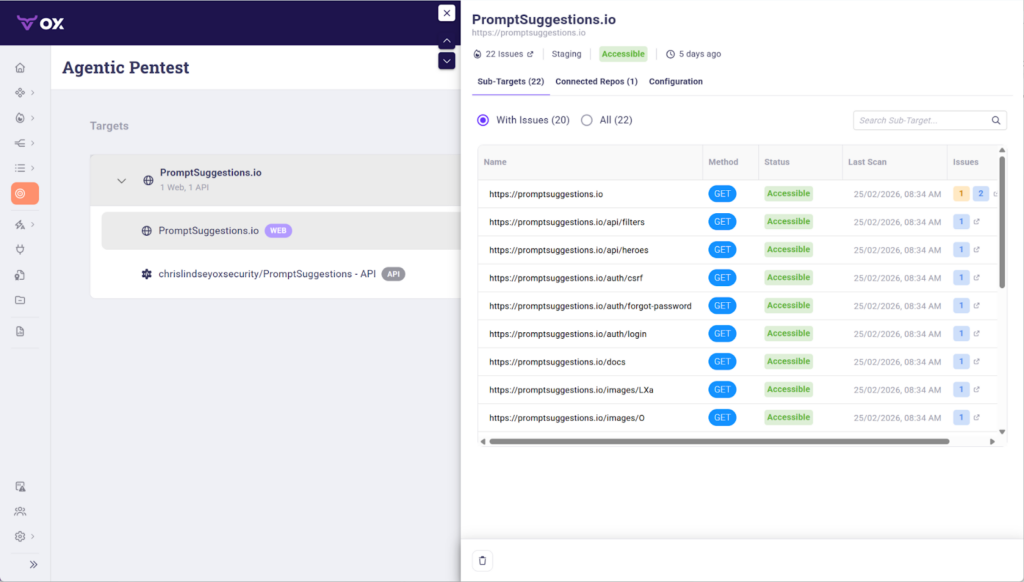Image resolution: width=1024 pixels, height=582 pixels.
Task: Expand the list sidebar submenu arrow
Action: click(33, 168)
